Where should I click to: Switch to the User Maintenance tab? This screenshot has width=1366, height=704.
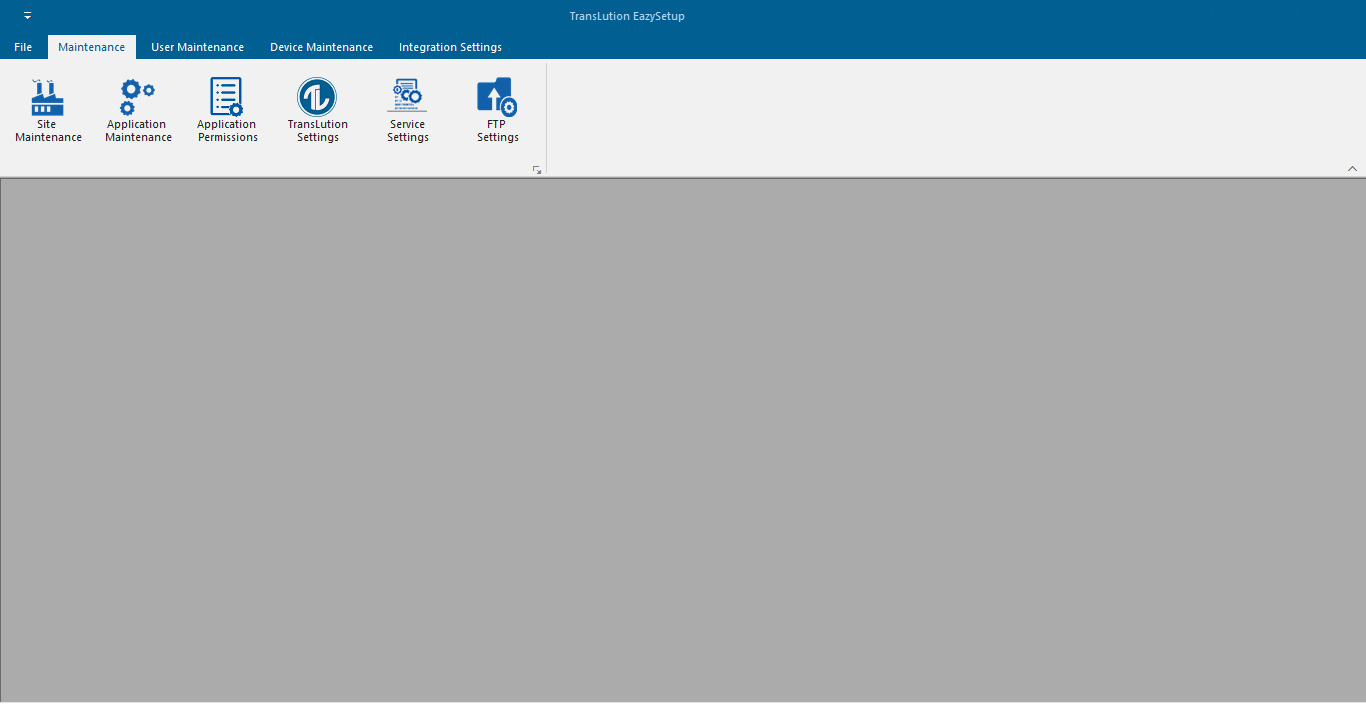click(197, 46)
